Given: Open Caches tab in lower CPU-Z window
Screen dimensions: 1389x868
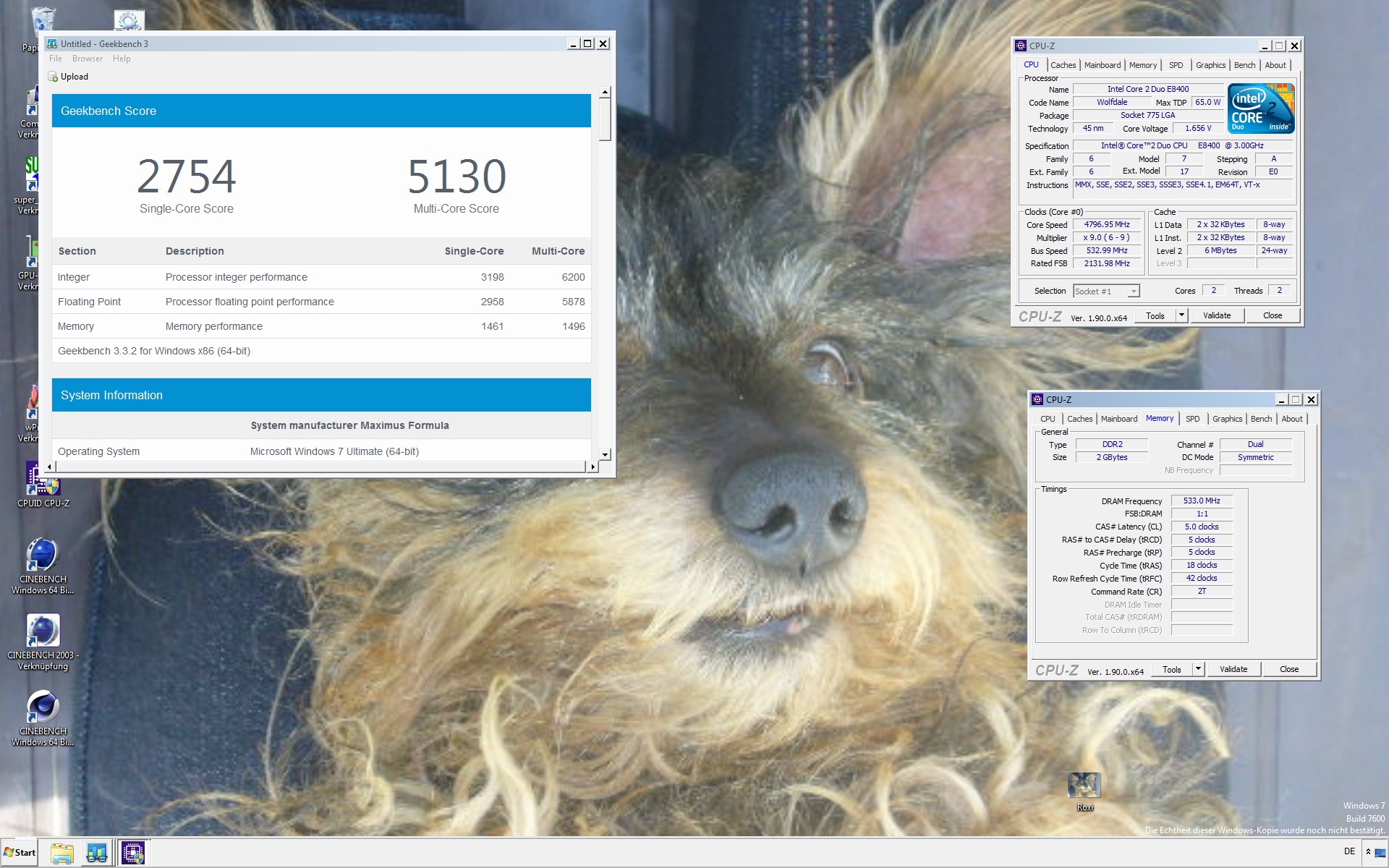Looking at the screenshot, I should pyautogui.click(x=1079, y=419).
